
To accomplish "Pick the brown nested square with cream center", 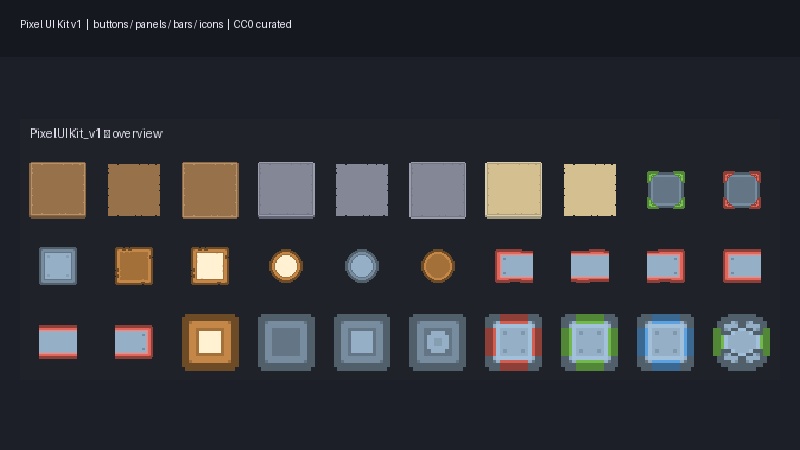I will tap(210, 342).
